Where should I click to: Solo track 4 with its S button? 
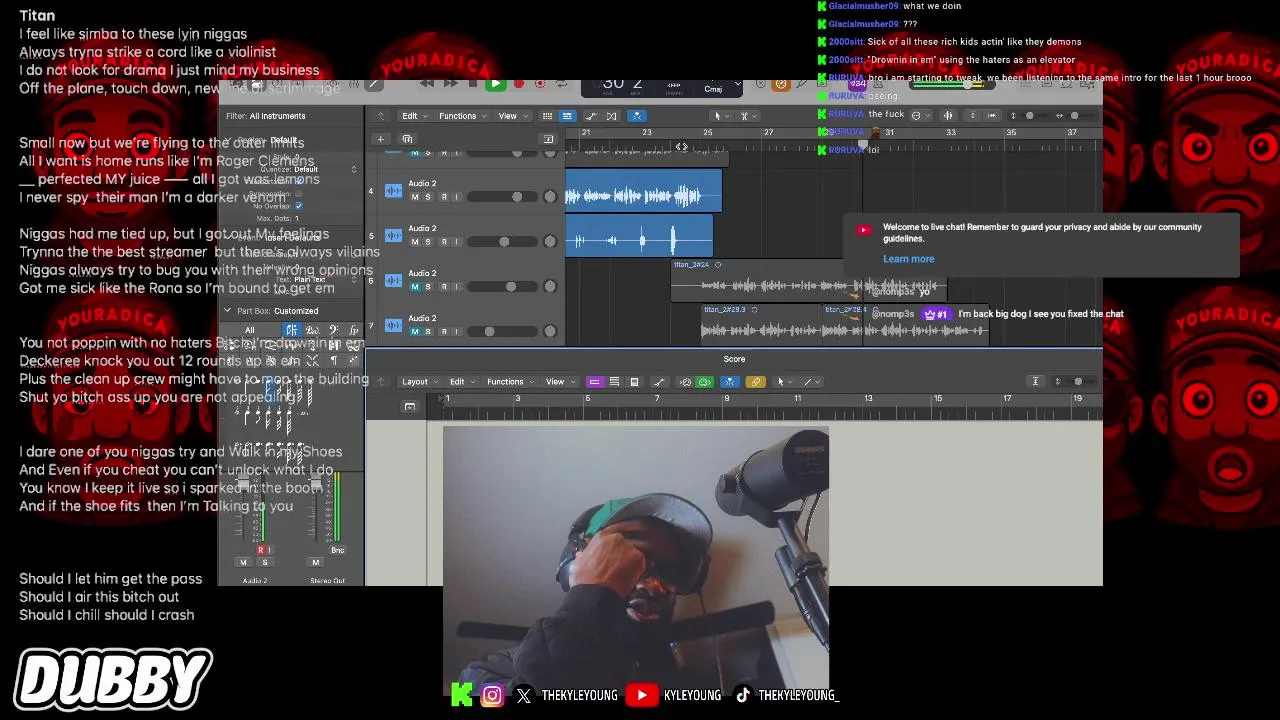428,197
